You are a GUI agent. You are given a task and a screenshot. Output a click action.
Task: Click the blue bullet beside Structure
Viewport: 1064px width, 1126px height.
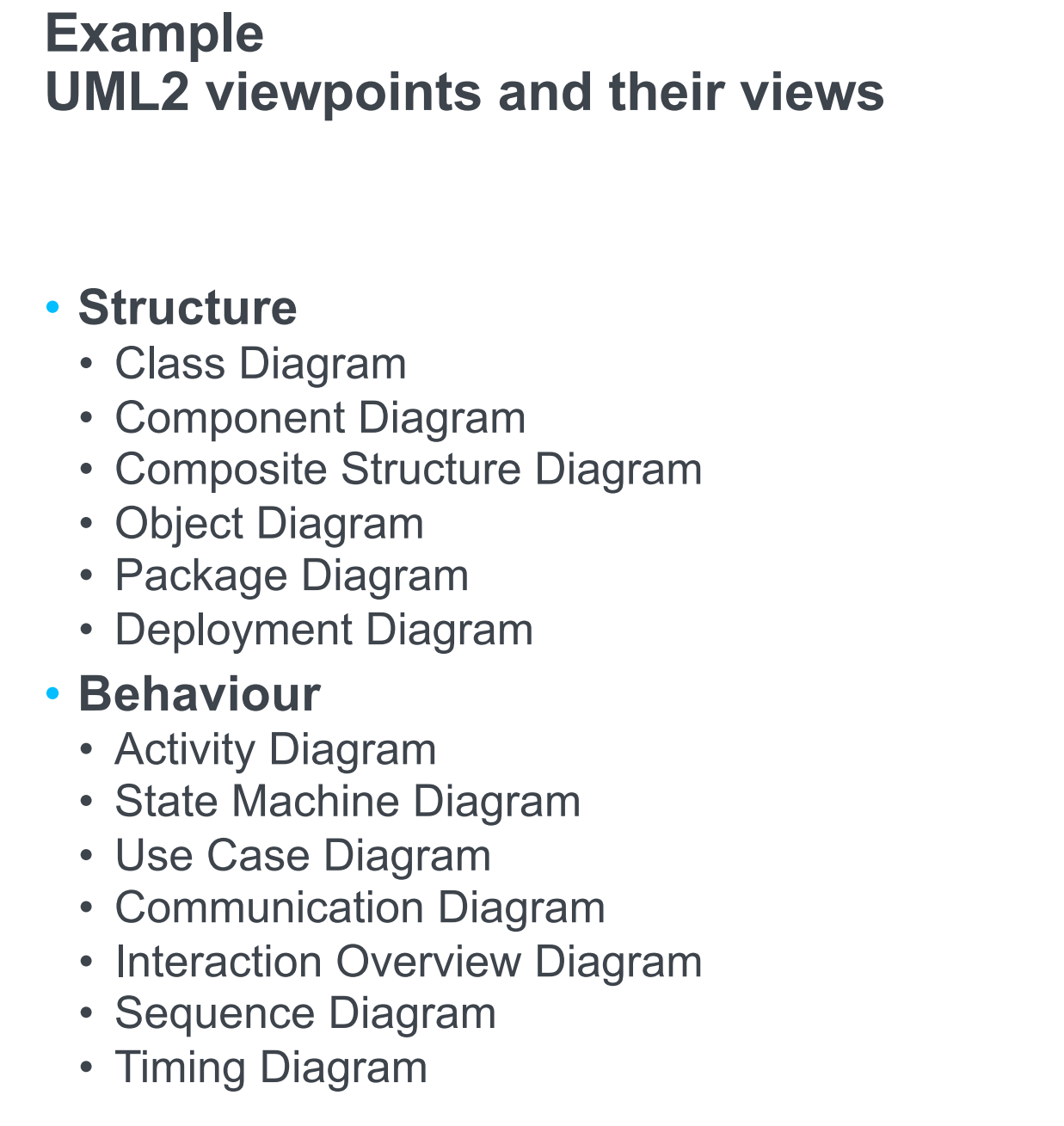point(53,306)
